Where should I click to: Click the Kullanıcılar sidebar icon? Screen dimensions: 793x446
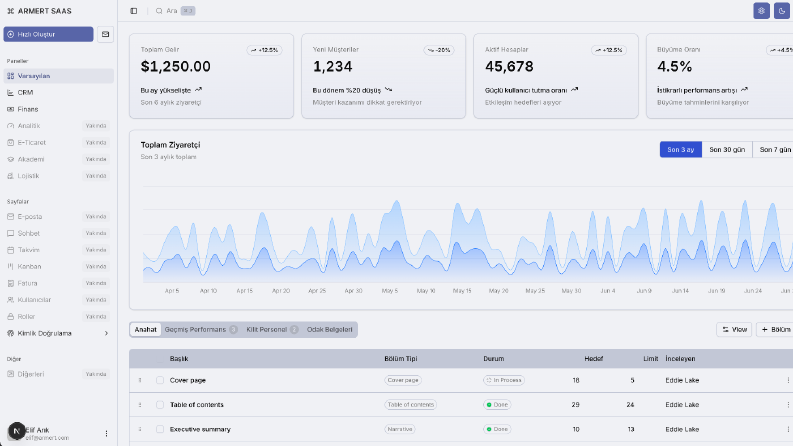point(11,300)
